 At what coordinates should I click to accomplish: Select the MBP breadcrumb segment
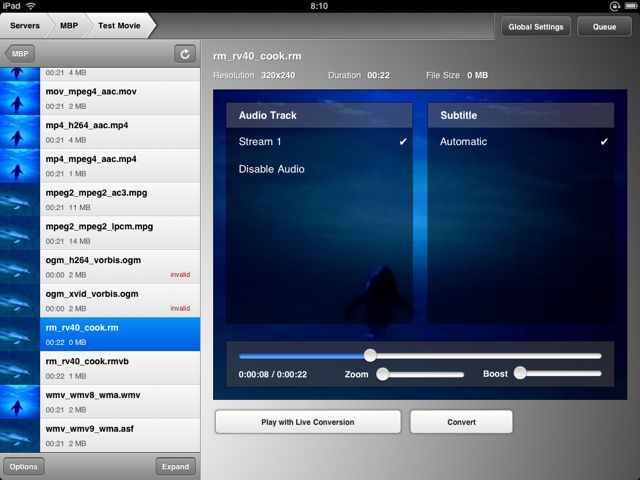[69, 25]
